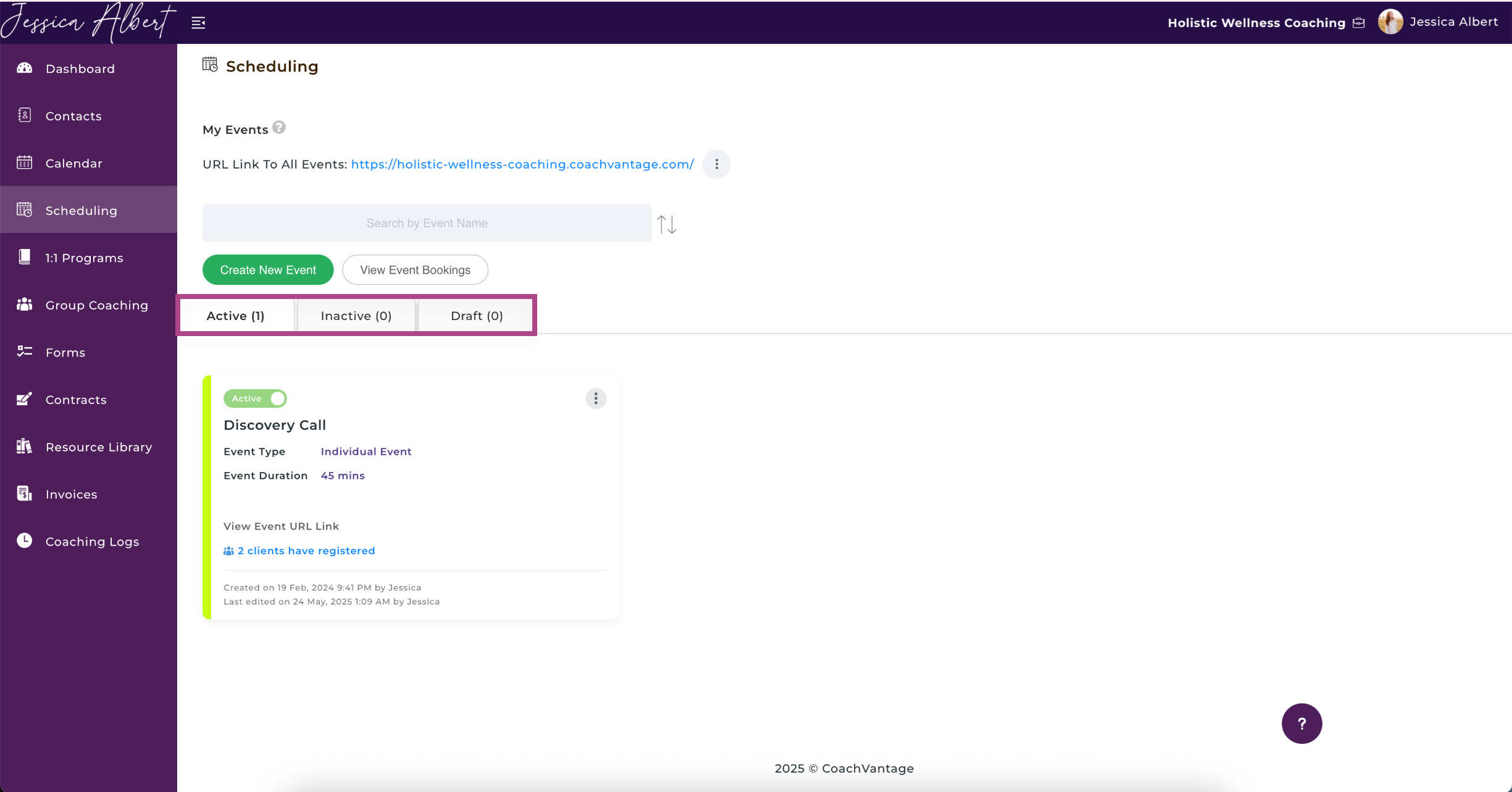Open the Dashboard menu item
Screen dimensions: 1512x792
point(88,69)
